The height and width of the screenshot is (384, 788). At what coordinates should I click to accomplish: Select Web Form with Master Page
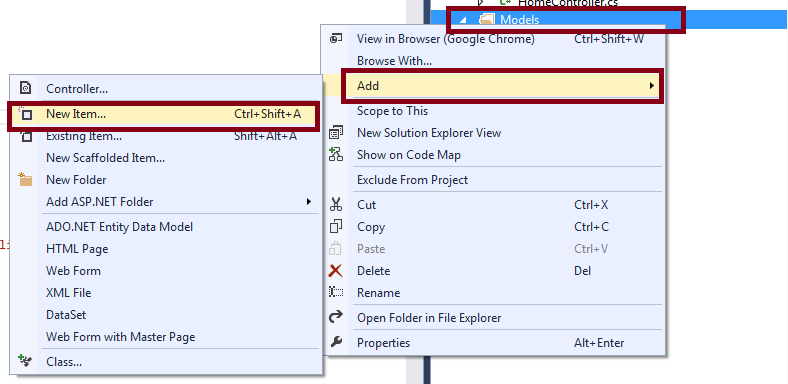tap(121, 337)
